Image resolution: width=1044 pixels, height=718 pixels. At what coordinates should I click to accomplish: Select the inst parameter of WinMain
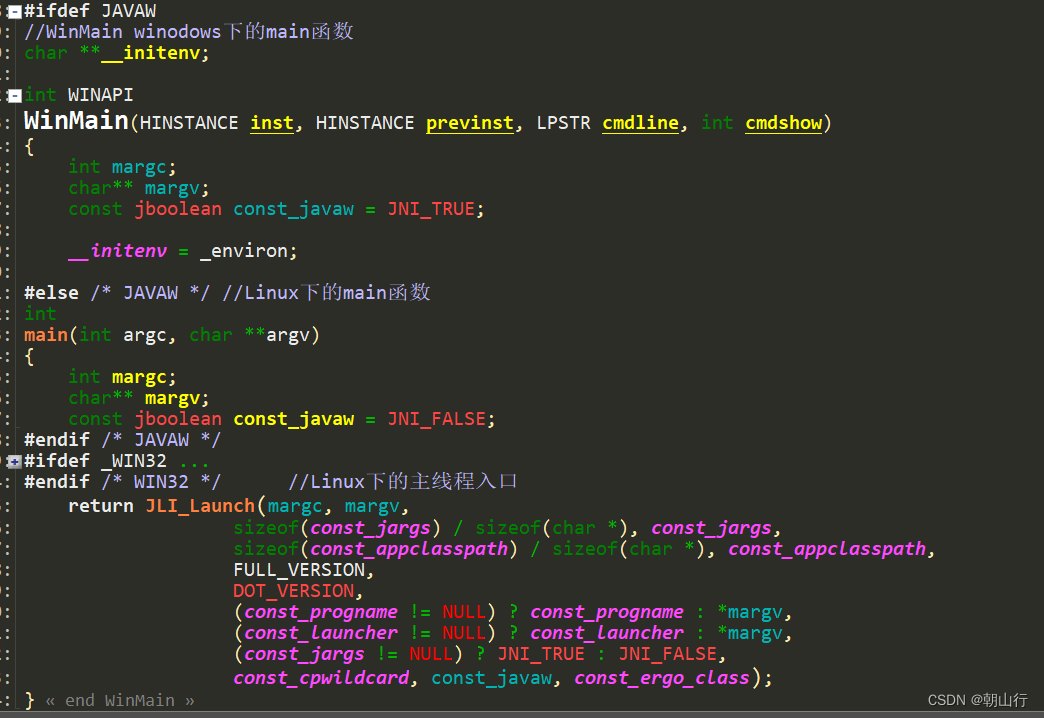[x=272, y=123]
